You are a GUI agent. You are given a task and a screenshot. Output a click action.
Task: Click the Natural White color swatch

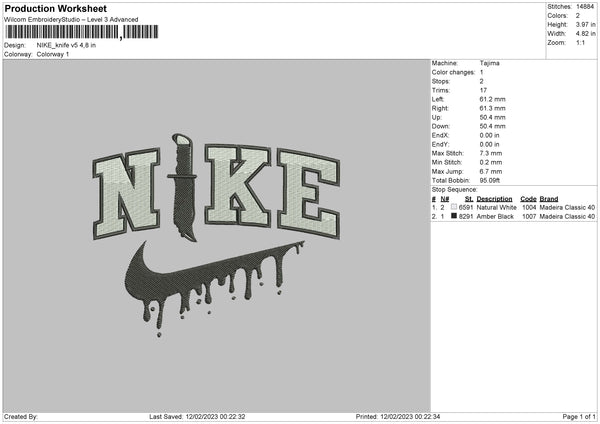pos(454,207)
